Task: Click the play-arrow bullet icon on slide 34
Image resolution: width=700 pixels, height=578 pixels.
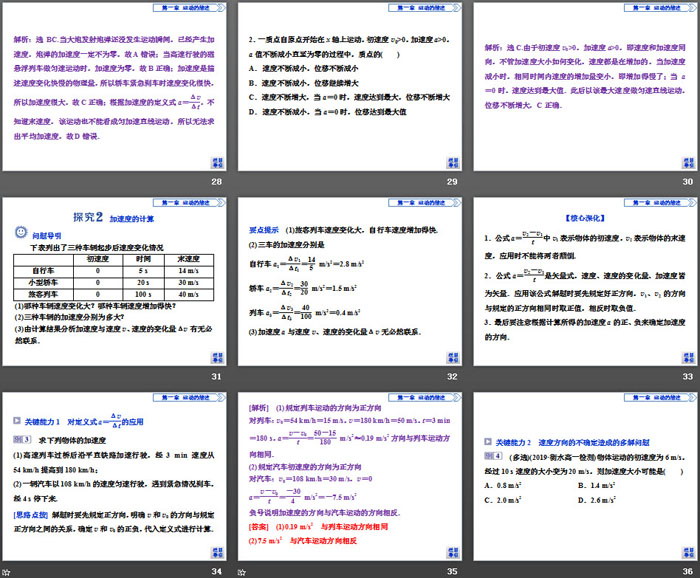Action: coord(17,420)
